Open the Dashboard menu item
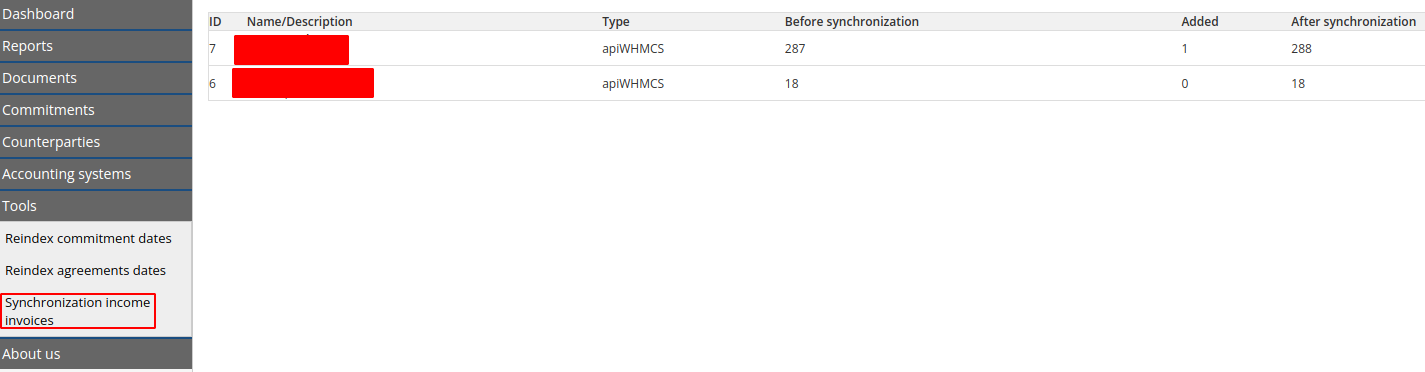1425x372 pixels. pos(96,14)
